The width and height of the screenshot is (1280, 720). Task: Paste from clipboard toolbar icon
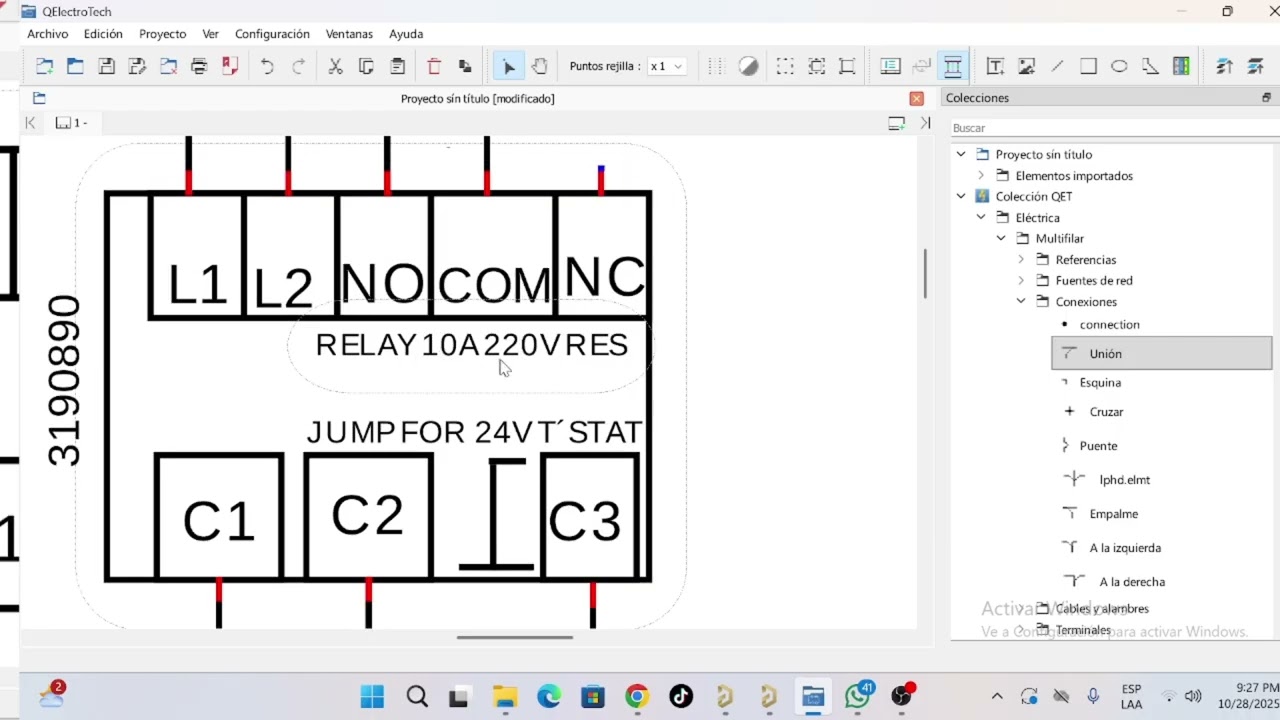[397, 66]
